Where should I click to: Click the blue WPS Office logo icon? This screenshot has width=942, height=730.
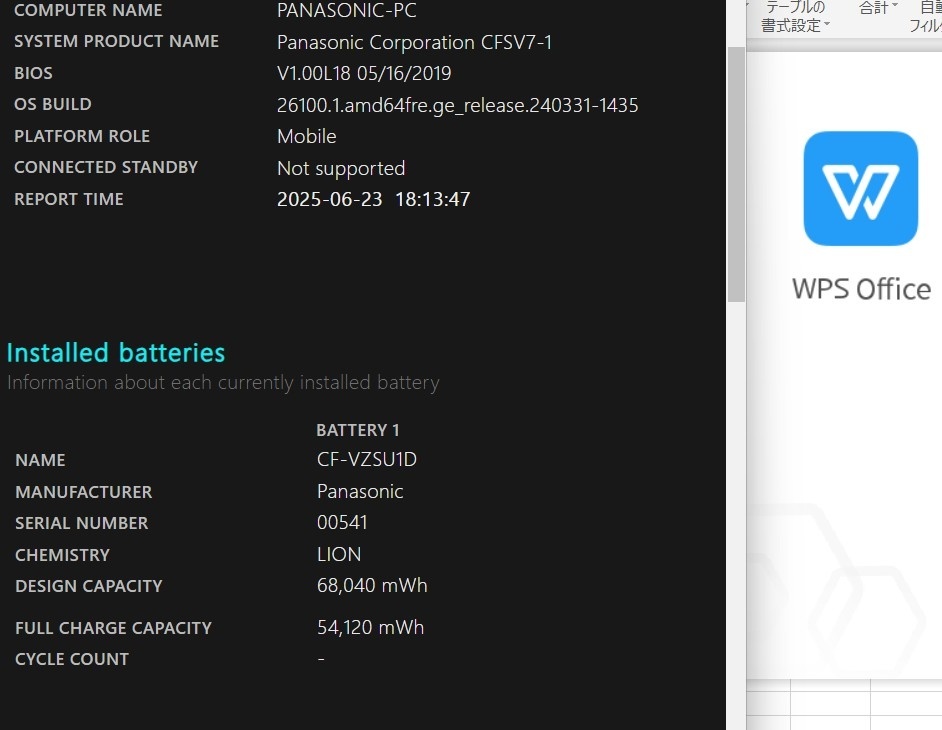coord(860,188)
